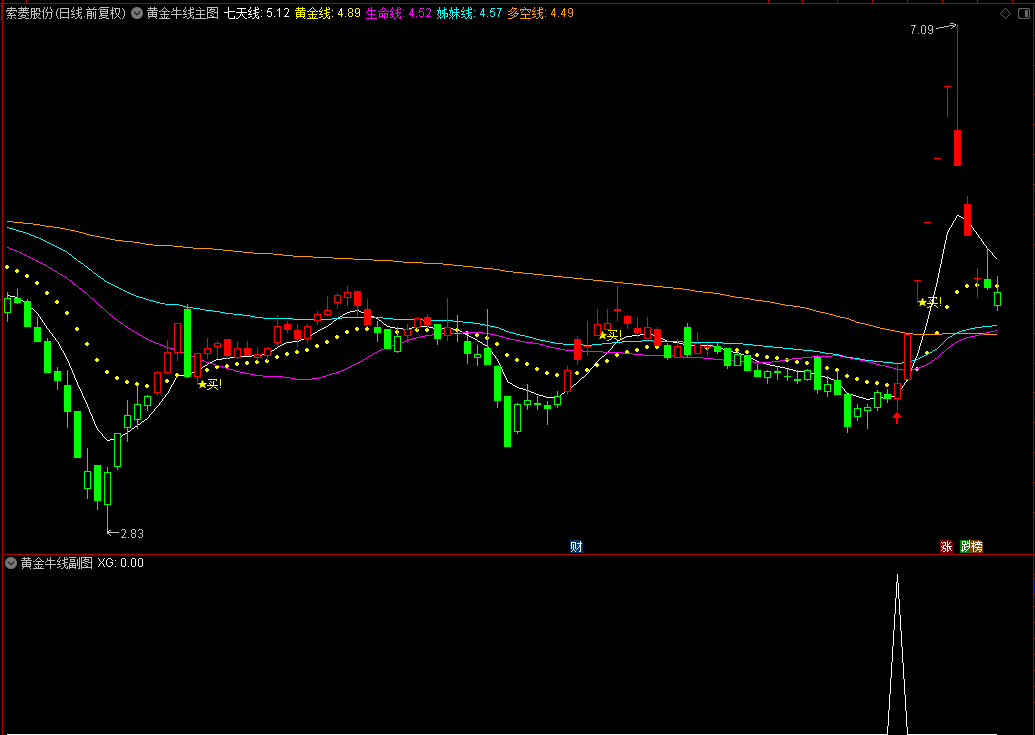Viewport: 1035px width, 735px height.
Task: Click the leftmost ★买! buy signal
Action: click(210, 384)
